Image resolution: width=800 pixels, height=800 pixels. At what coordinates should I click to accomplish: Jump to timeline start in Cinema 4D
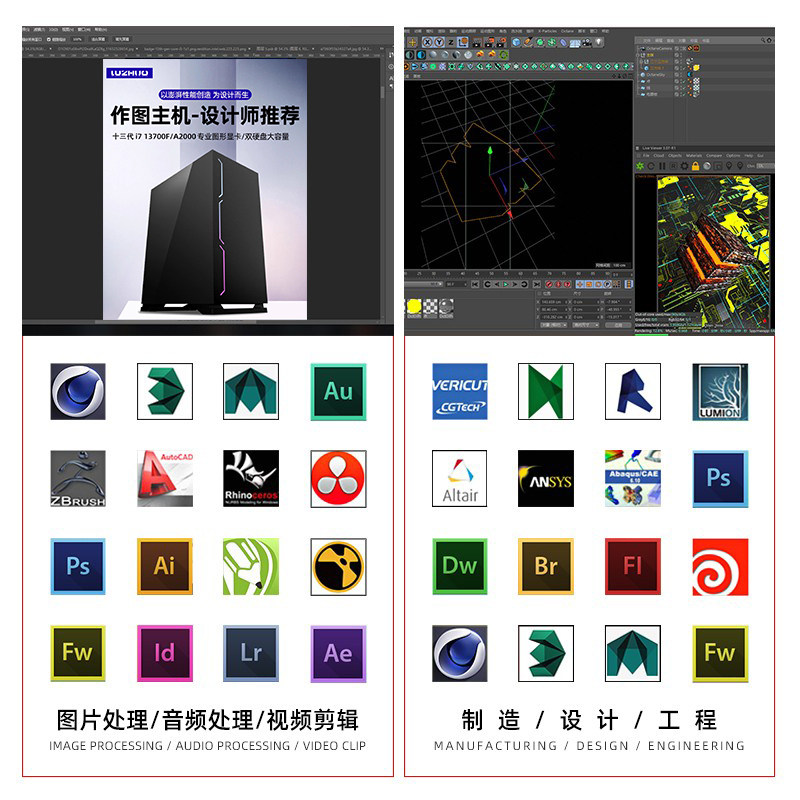pos(475,284)
